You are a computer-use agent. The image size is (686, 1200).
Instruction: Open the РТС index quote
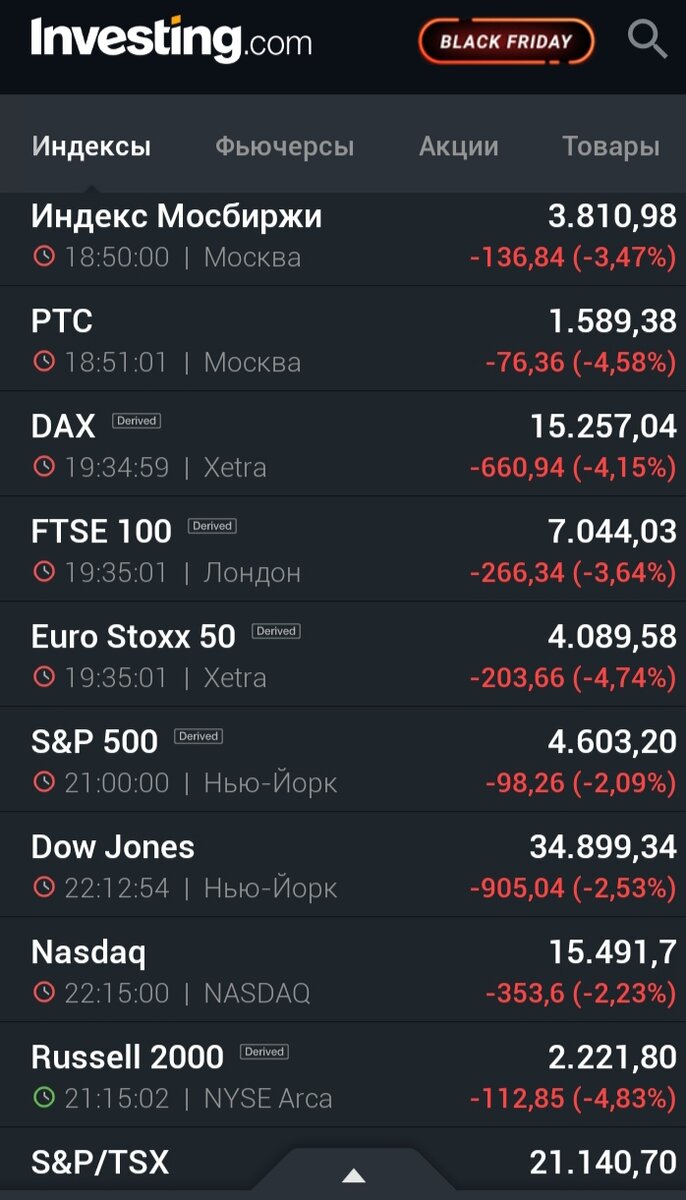tap(60, 322)
